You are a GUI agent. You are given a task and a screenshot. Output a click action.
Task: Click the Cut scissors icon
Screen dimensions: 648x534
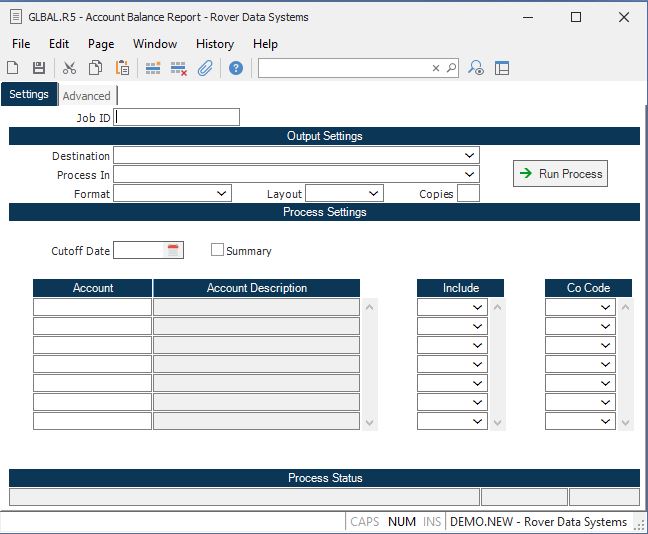(x=69, y=68)
